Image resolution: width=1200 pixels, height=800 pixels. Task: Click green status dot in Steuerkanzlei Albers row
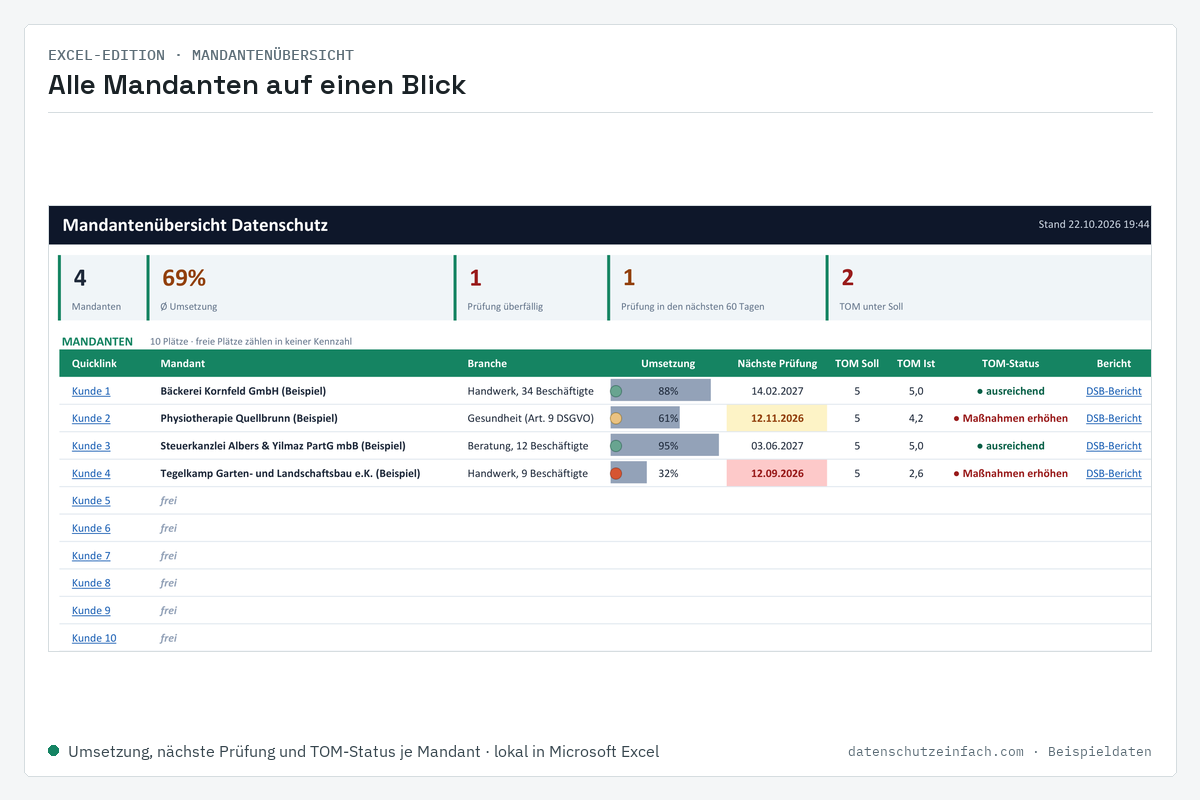tap(616, 446)
